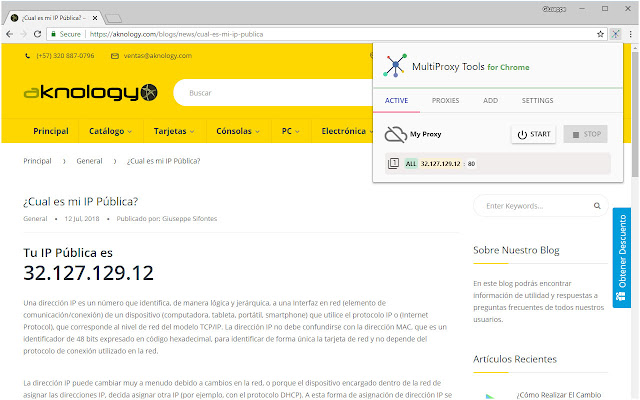The height and width of the screenshot is (400, 640).
Task: Click the Obtener Descuento side tab
Action: (x=622, y=258)
